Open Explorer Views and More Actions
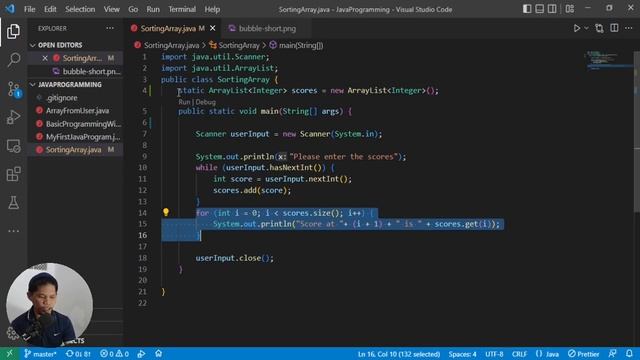Image resolution: width=640 pixels, height=360 pixels. point(110,28)
